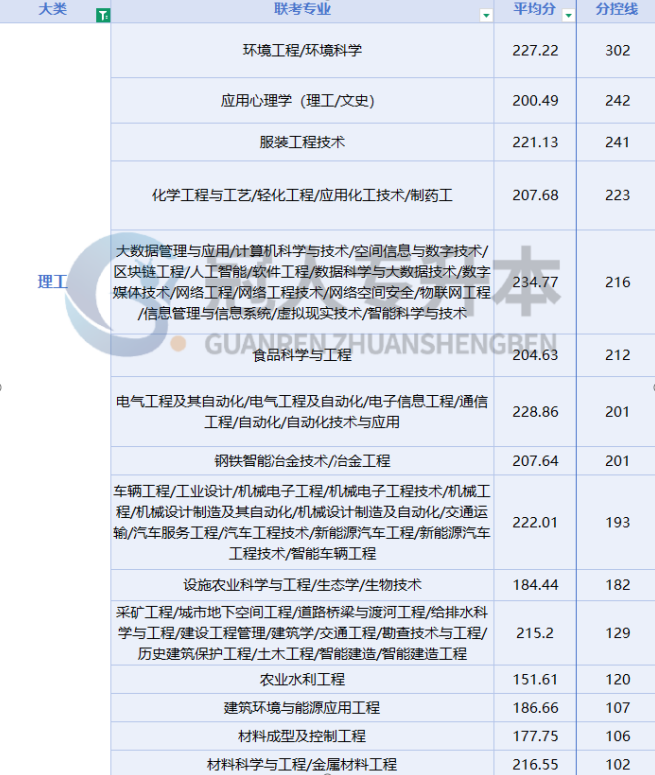Click the 分控线 column header

[617, 9]
